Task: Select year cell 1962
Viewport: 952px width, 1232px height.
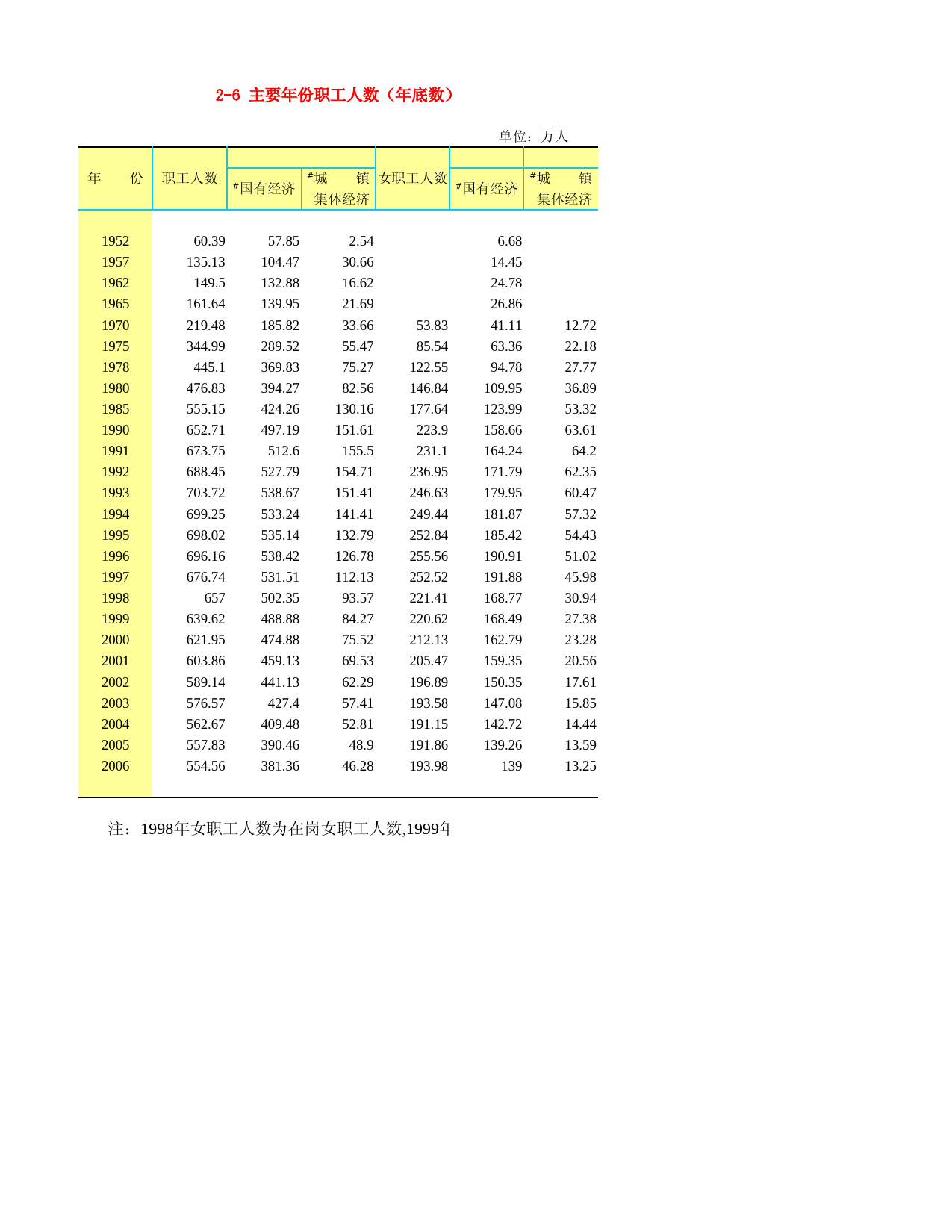Action: pyautogui.click(x=116, y=283)
